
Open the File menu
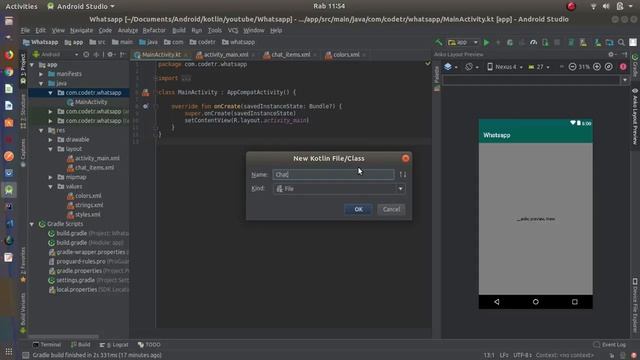pyautogui.click(x=25, y=31)
